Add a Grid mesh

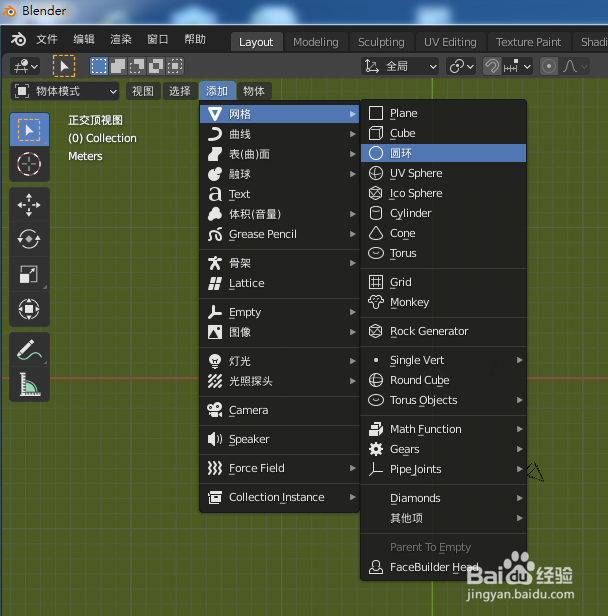(443, 282)
